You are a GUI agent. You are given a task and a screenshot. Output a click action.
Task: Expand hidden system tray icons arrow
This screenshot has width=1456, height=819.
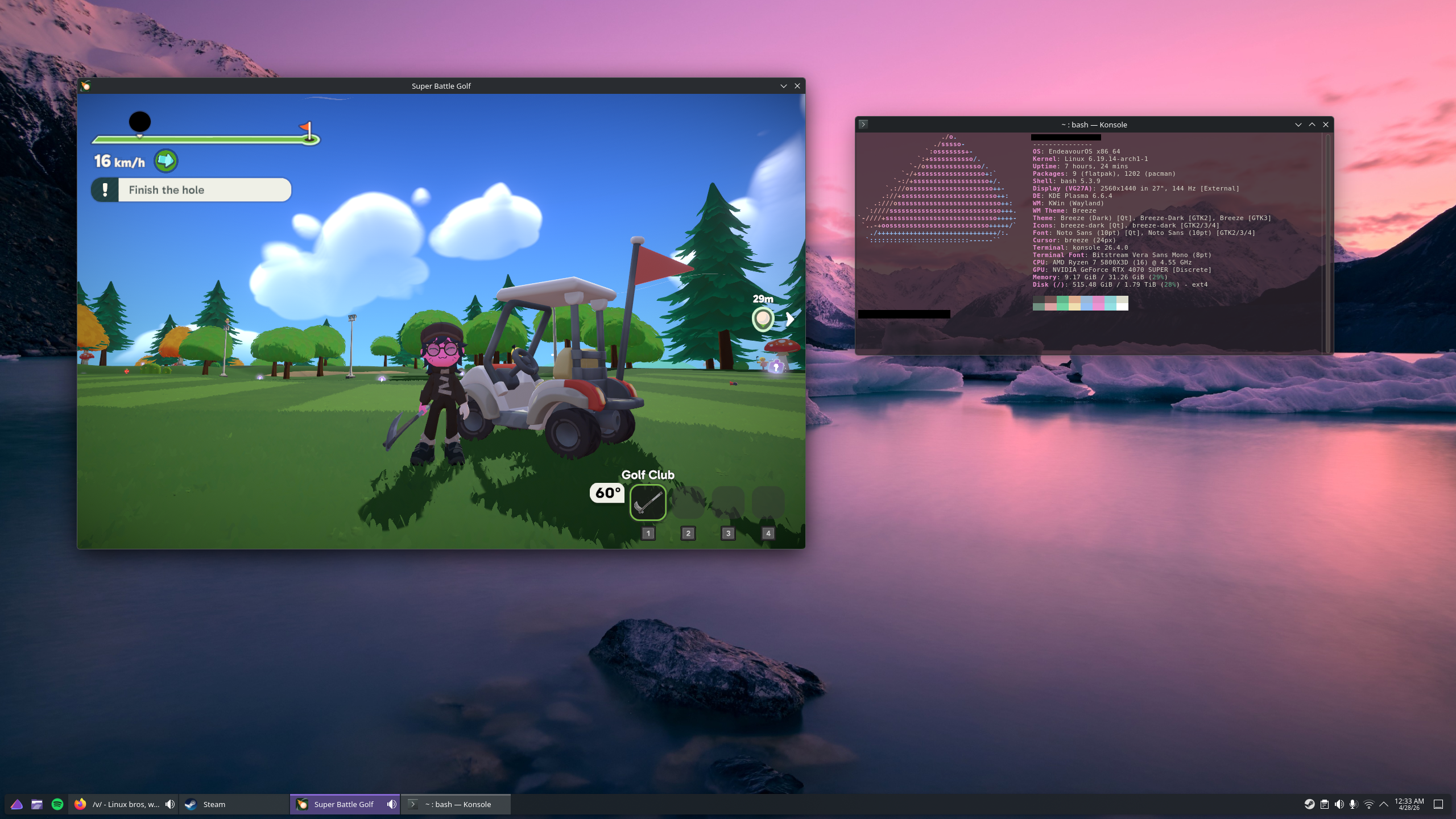1384,804
